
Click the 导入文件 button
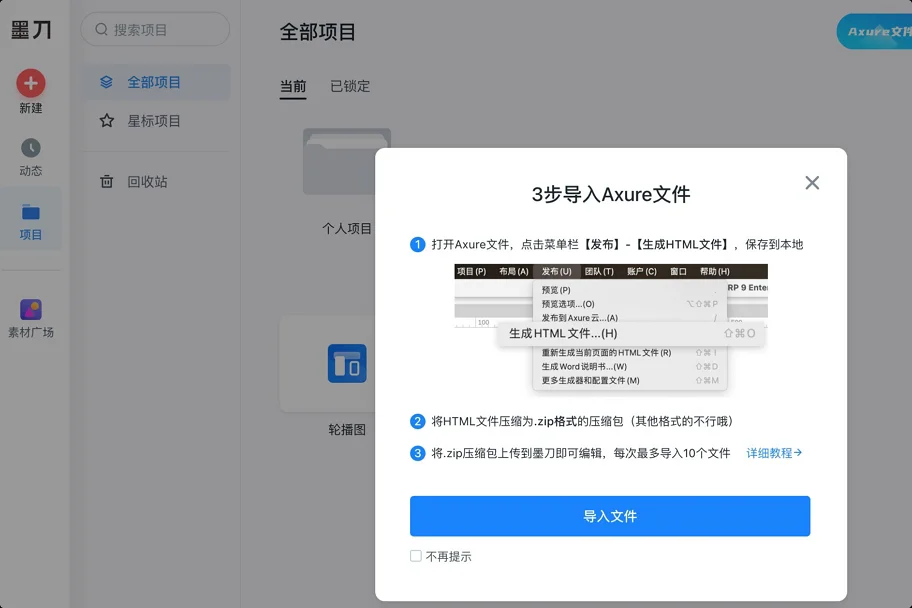coord(610,516)
